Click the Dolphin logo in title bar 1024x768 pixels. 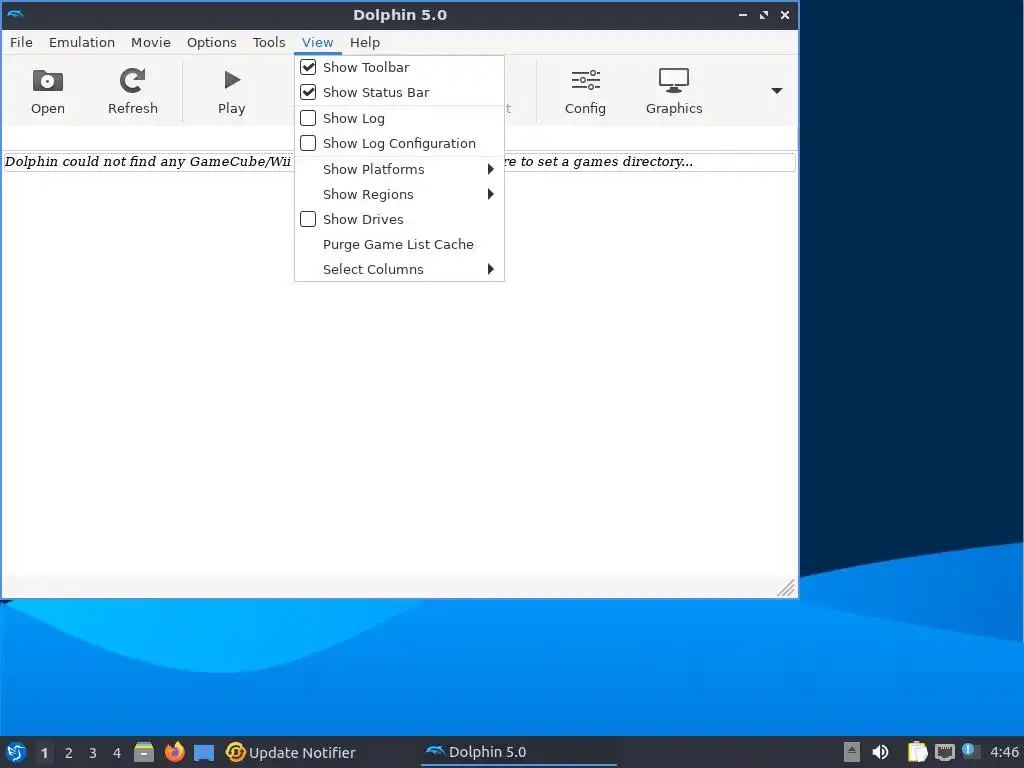(16, 14)
